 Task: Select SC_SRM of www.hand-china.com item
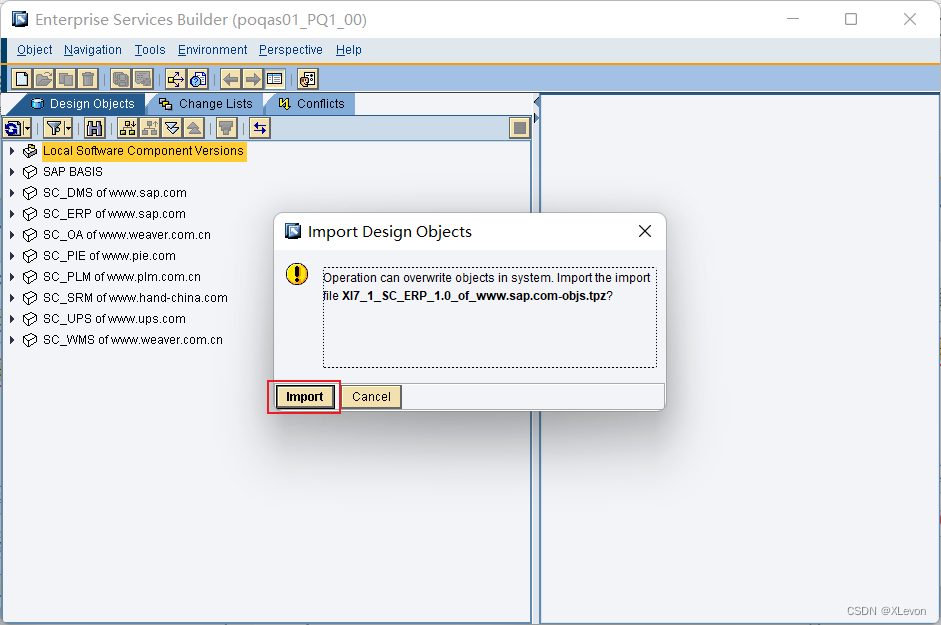[x=135, y=298]
